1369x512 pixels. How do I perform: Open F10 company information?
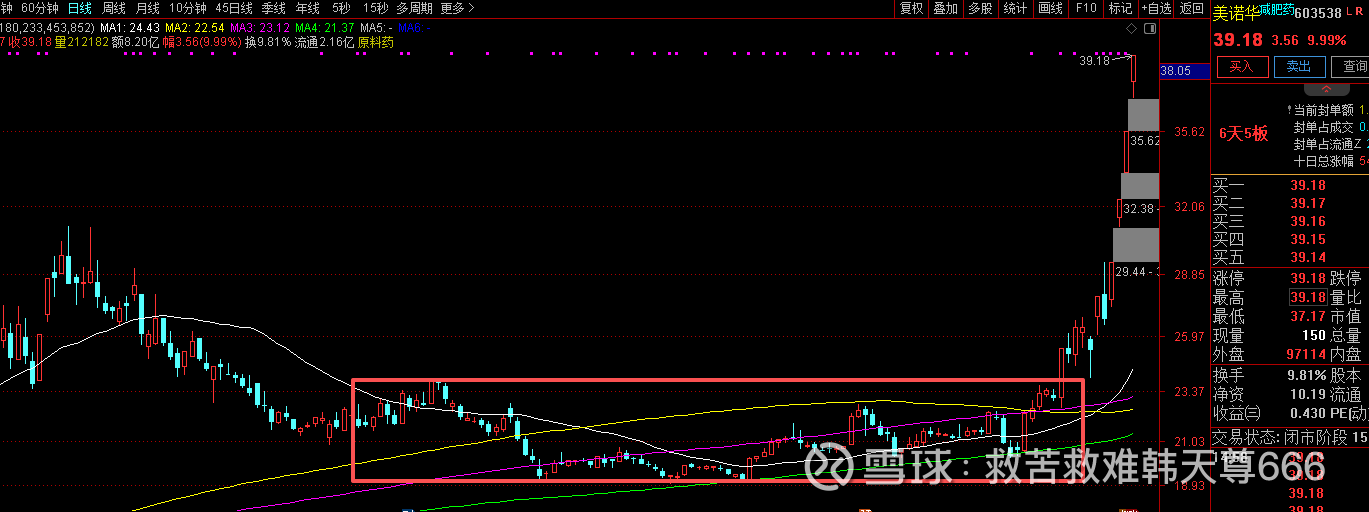click(x=1085, y=8)
